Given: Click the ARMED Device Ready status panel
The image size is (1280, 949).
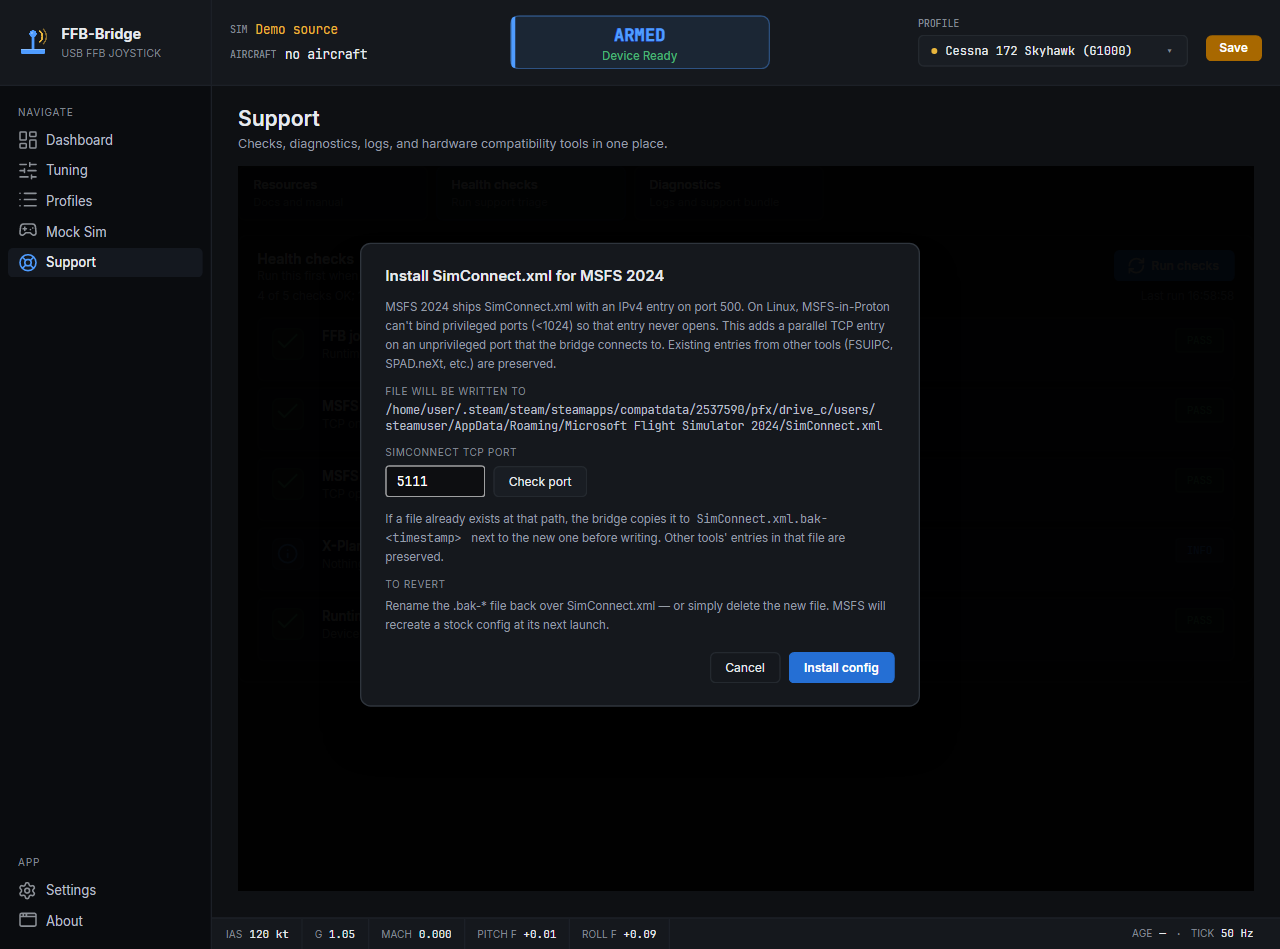Looking at the screenshot, I should [640, 42].
